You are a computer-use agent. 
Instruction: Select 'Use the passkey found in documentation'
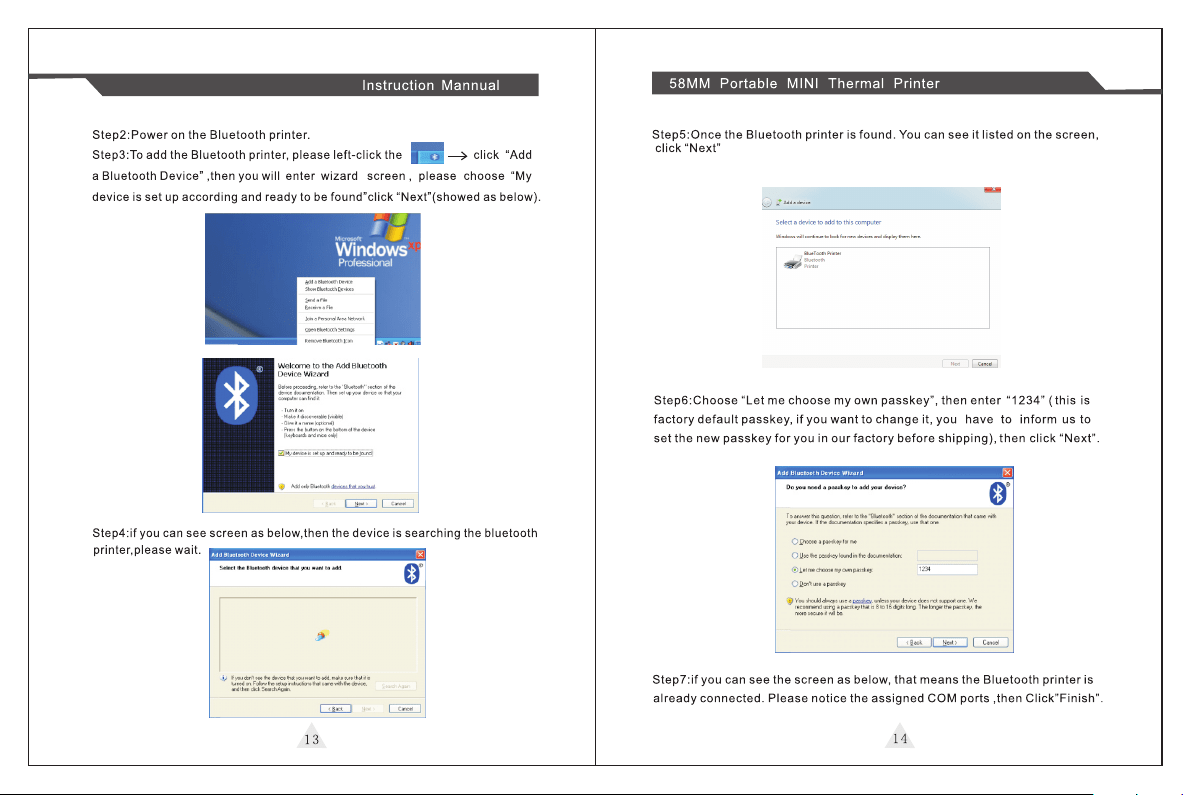(795, 556)
